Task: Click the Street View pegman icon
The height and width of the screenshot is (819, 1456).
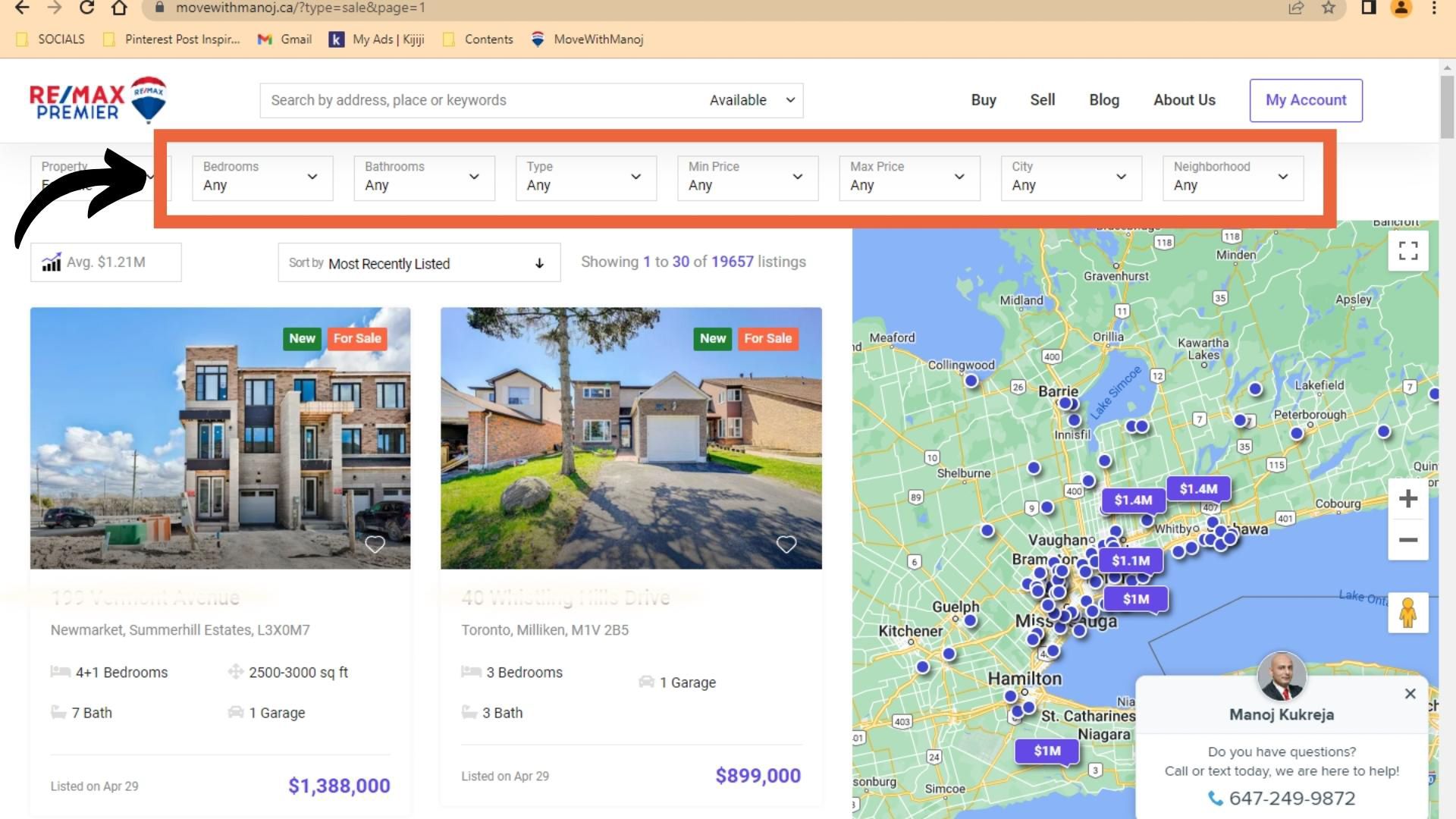Action: coord(1408,613)
